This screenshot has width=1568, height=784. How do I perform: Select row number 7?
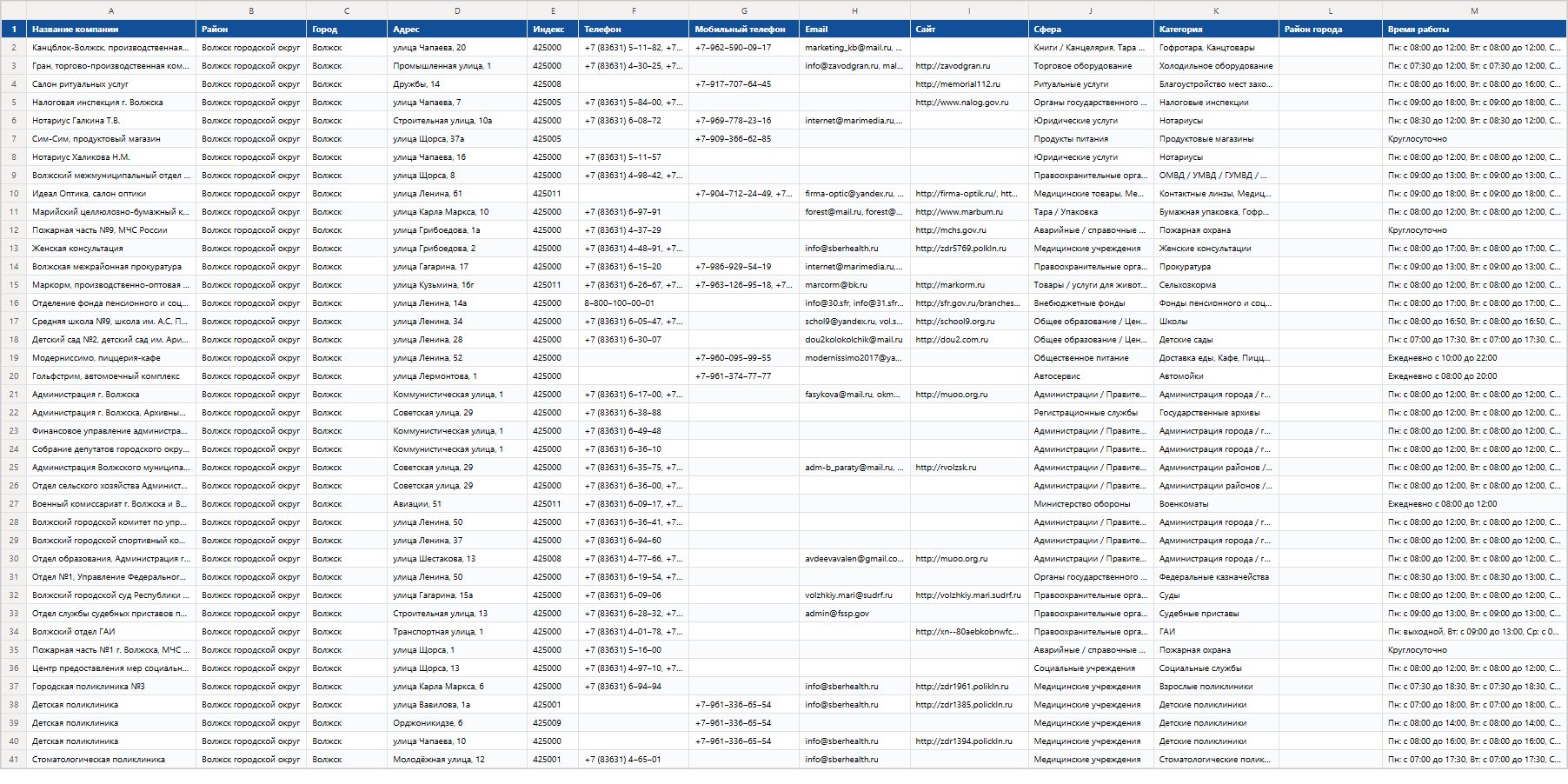13,138
